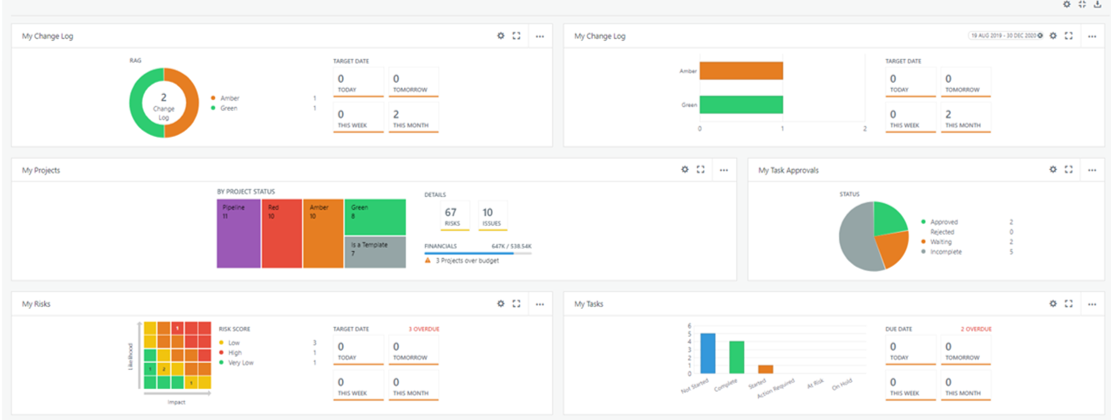The height and width of the screenshot is (420, 1115).
Task: Toggle Incomplete legend in My Task Approvals
Action: coord(939,252)
